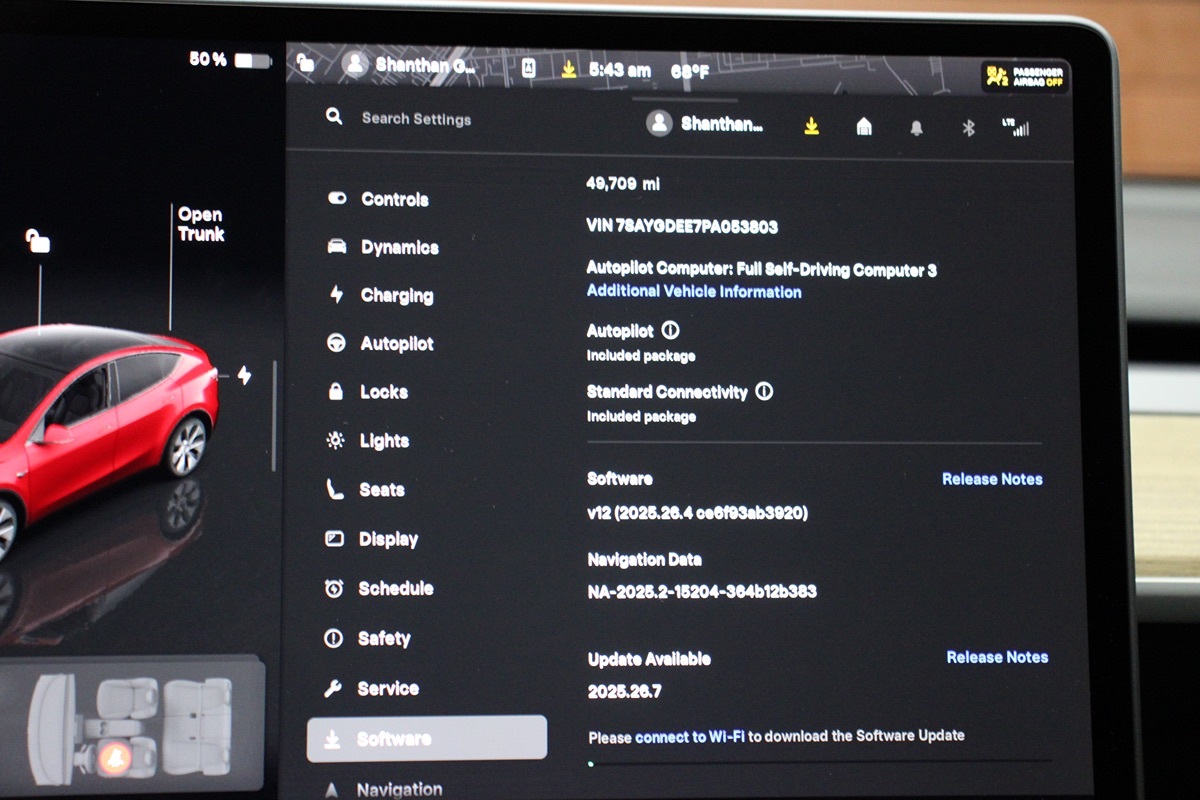This screenshot has height=800, width=1200.
Task: Tap the Bluetooth icon
Action: tap(967, 127)
